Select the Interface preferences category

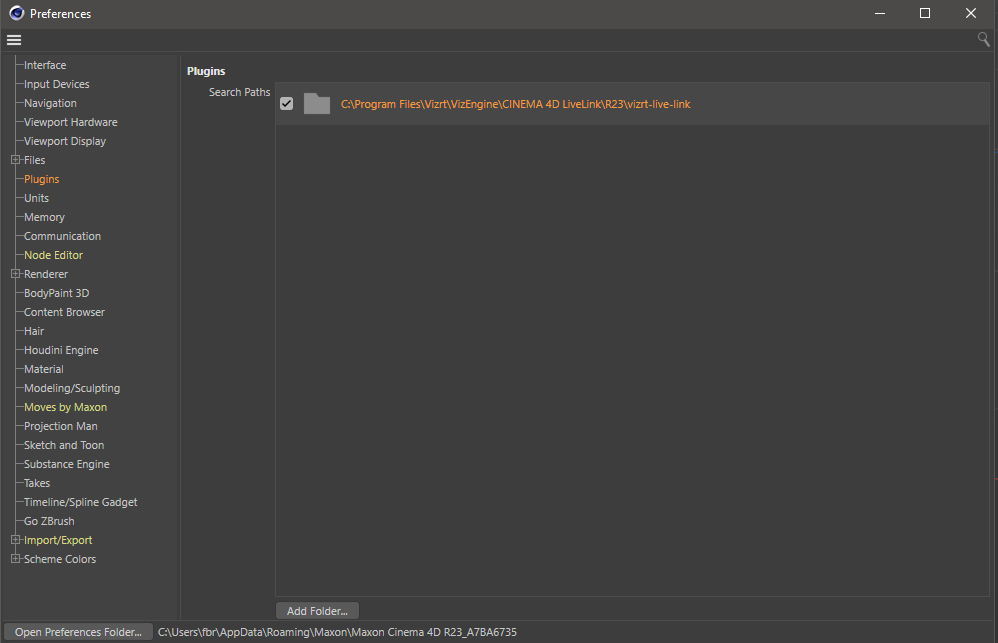tap(45, 65)
